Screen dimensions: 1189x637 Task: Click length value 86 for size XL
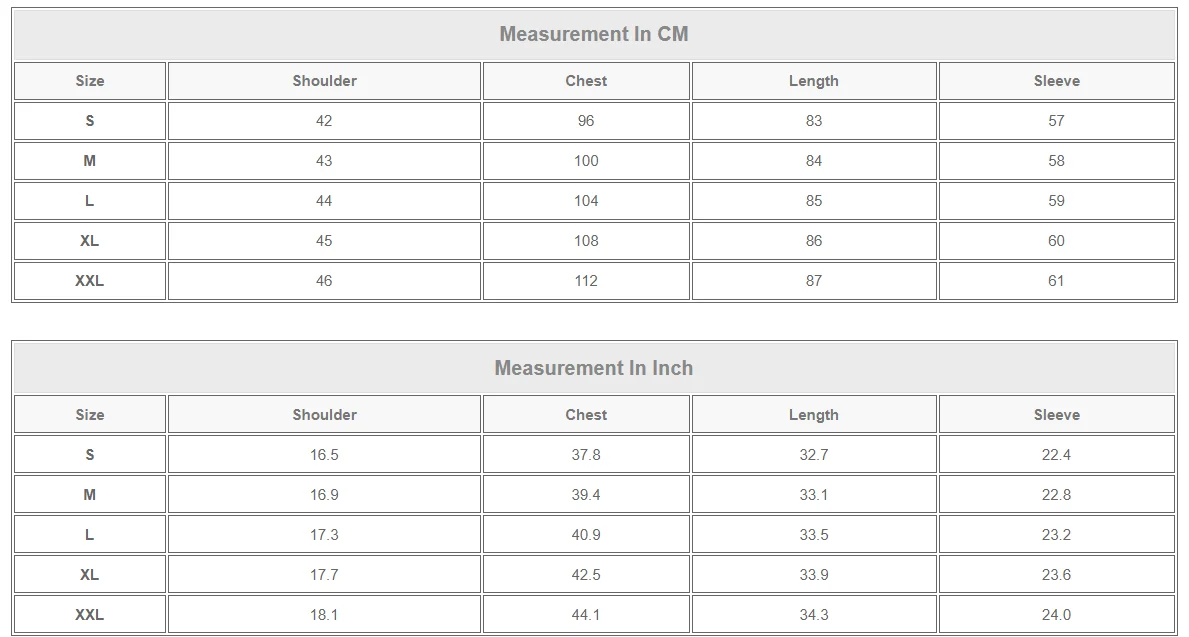(814, 241)
